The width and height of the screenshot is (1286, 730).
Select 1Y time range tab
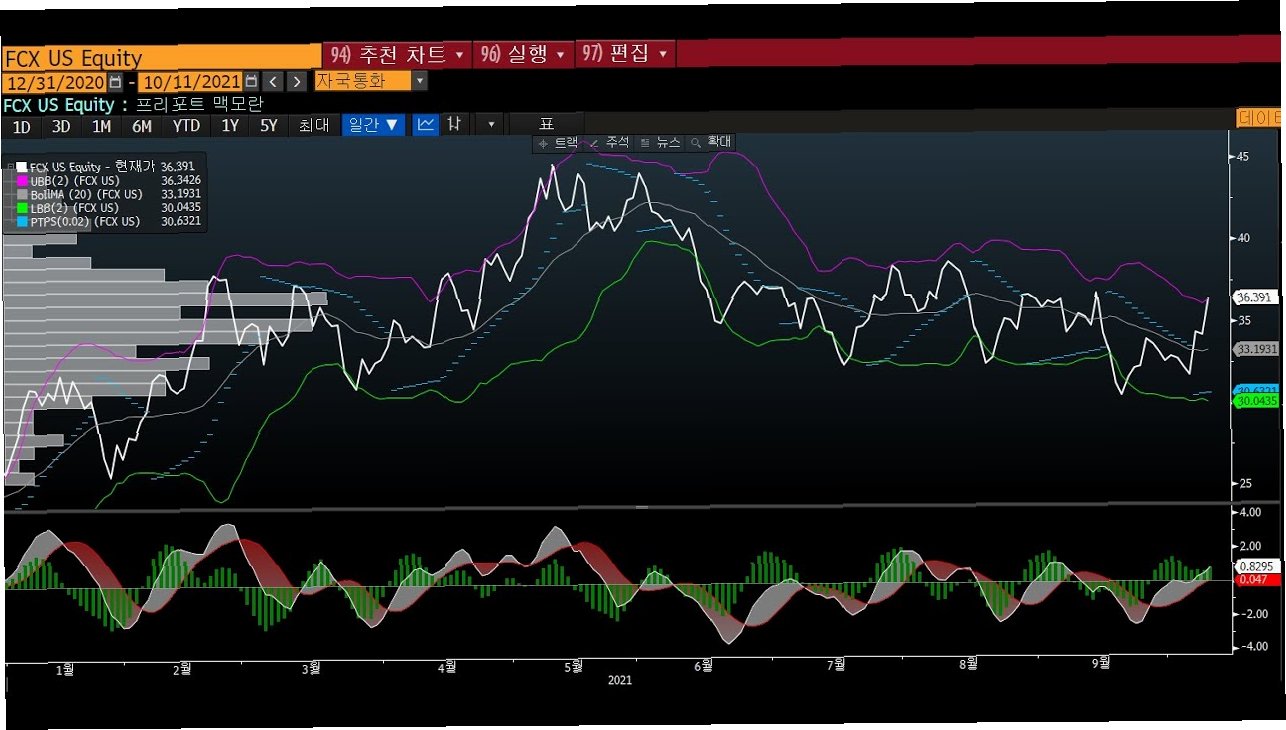click(x=230, y=126)
